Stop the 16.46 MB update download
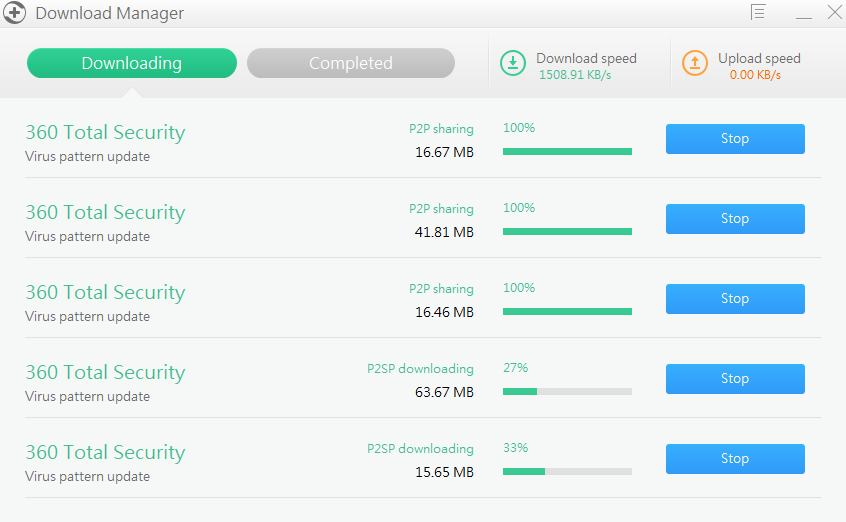The width and height of the screenshot is (846, 522). point(735,299)
